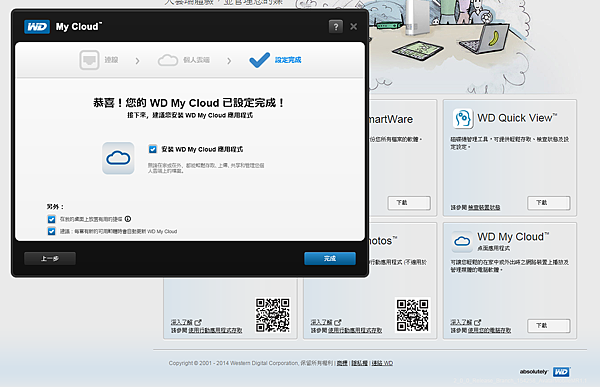Open the 連絡 WD footer link
Image resolution: width=600 pixels, height=387 pixels.
click(x=382, y=363)
